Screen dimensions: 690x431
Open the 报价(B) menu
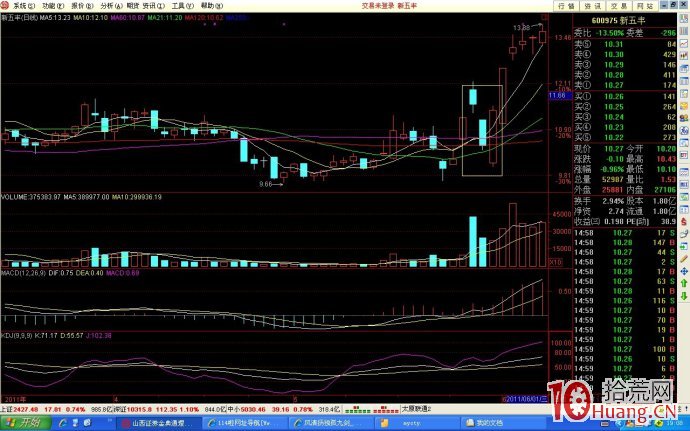click(82, 6)
